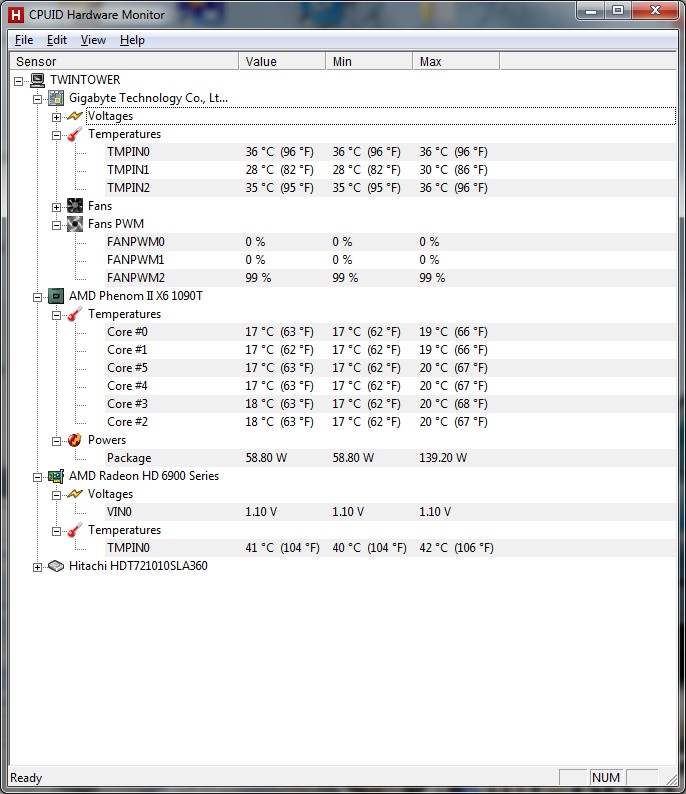The image size is (686, 794).
Task: Click the motherboard Voltages lightning icon
Action: tap(75, 116)
